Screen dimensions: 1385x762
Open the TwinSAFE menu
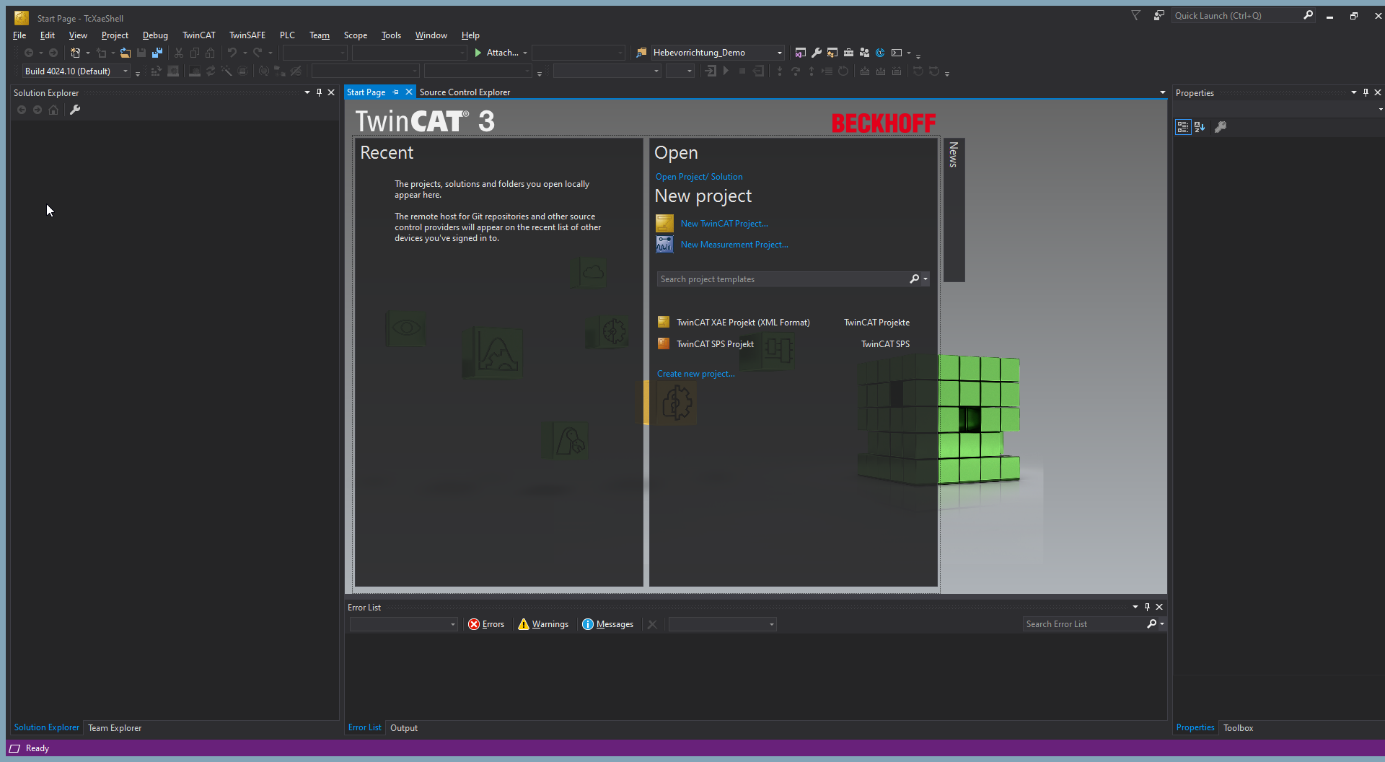[247, 35]
